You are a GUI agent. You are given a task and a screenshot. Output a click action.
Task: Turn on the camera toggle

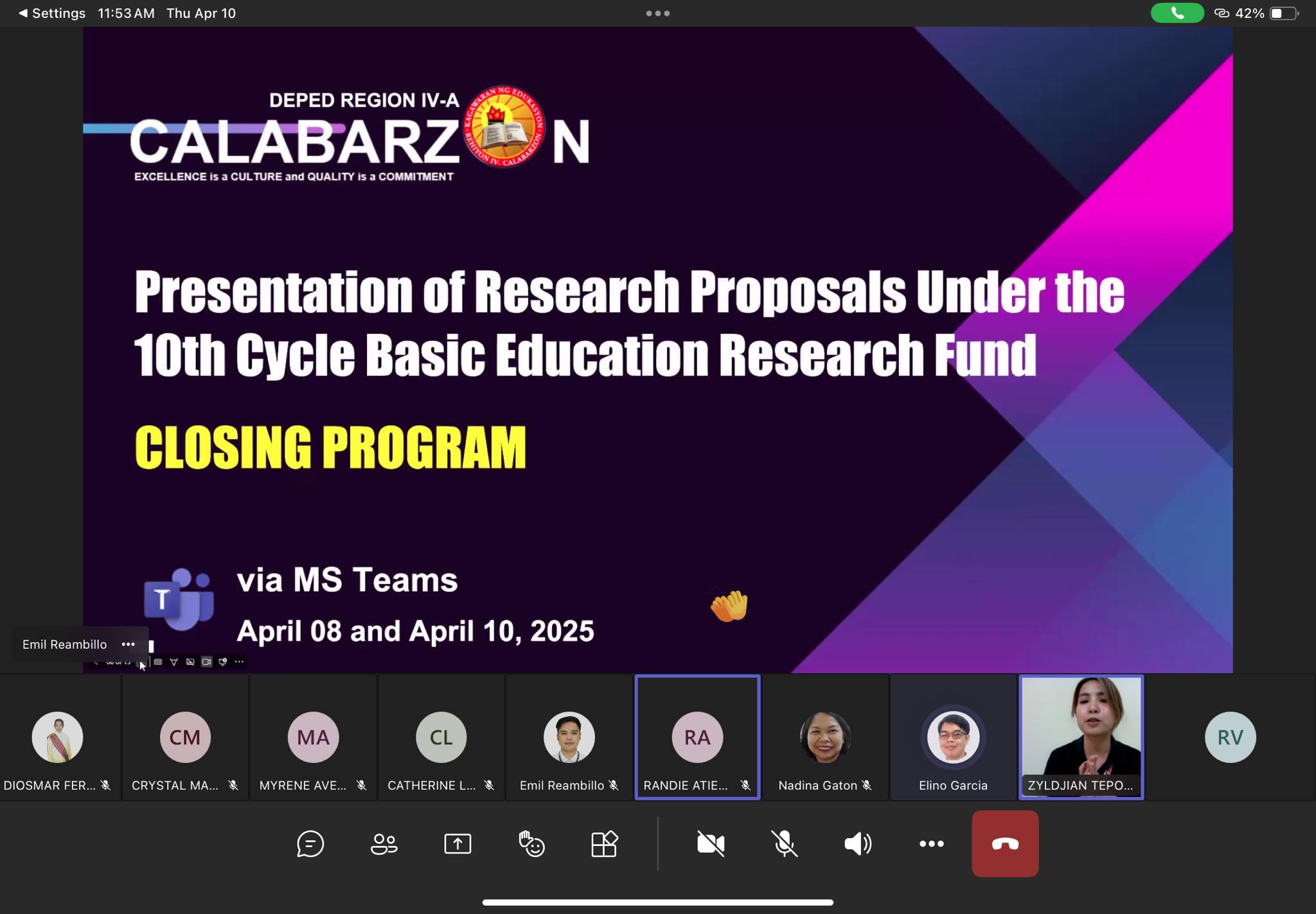click(711, 843)
